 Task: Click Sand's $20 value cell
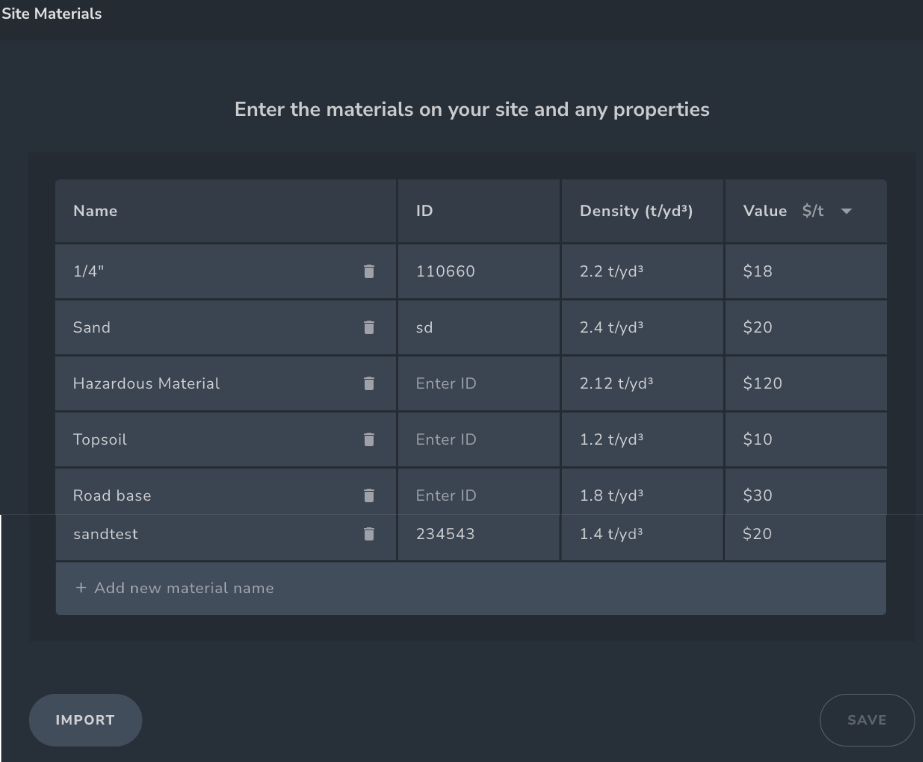[x=806, y=327]
